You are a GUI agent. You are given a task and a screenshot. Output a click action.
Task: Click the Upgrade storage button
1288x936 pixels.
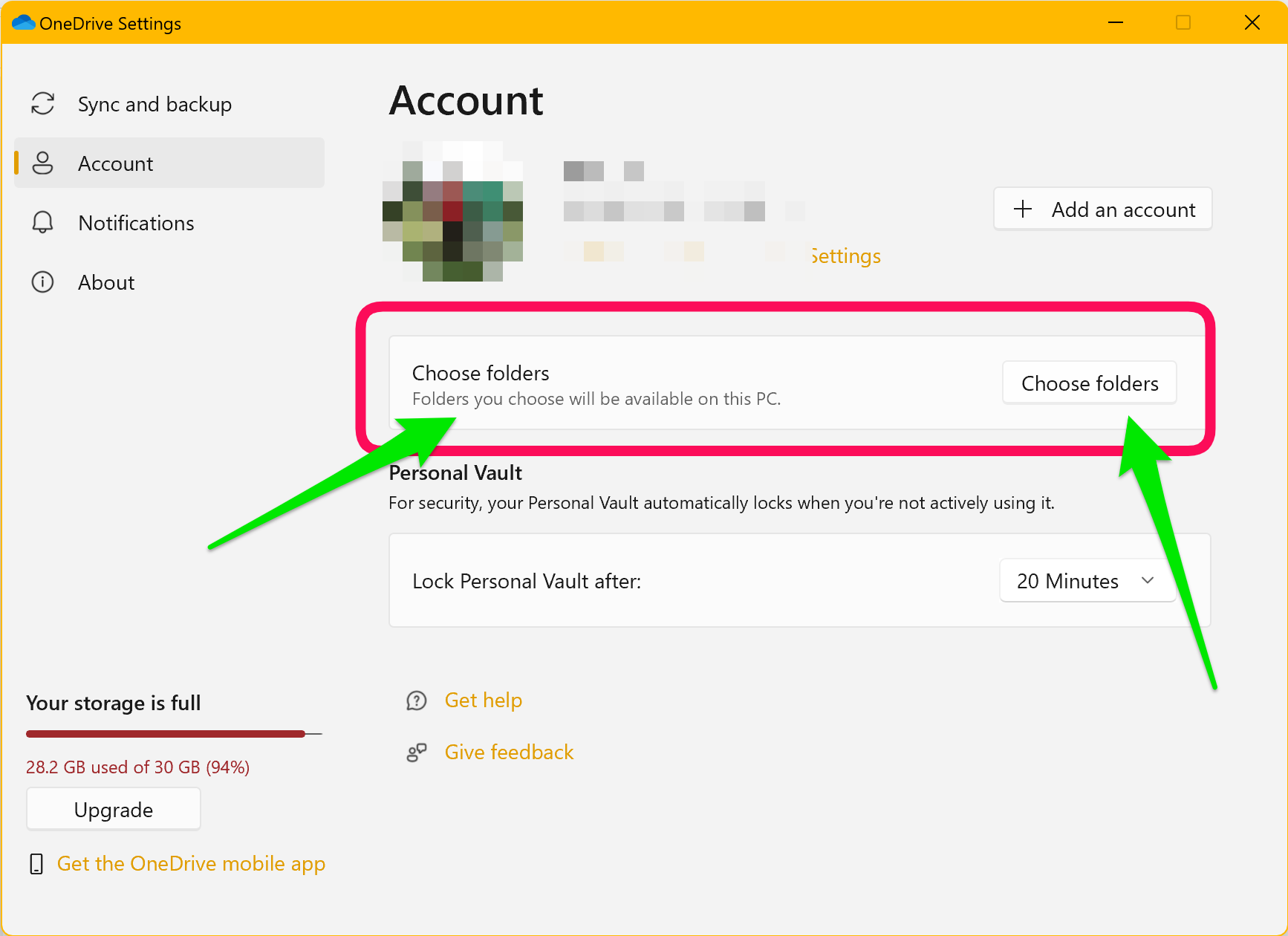click(114, 809)
